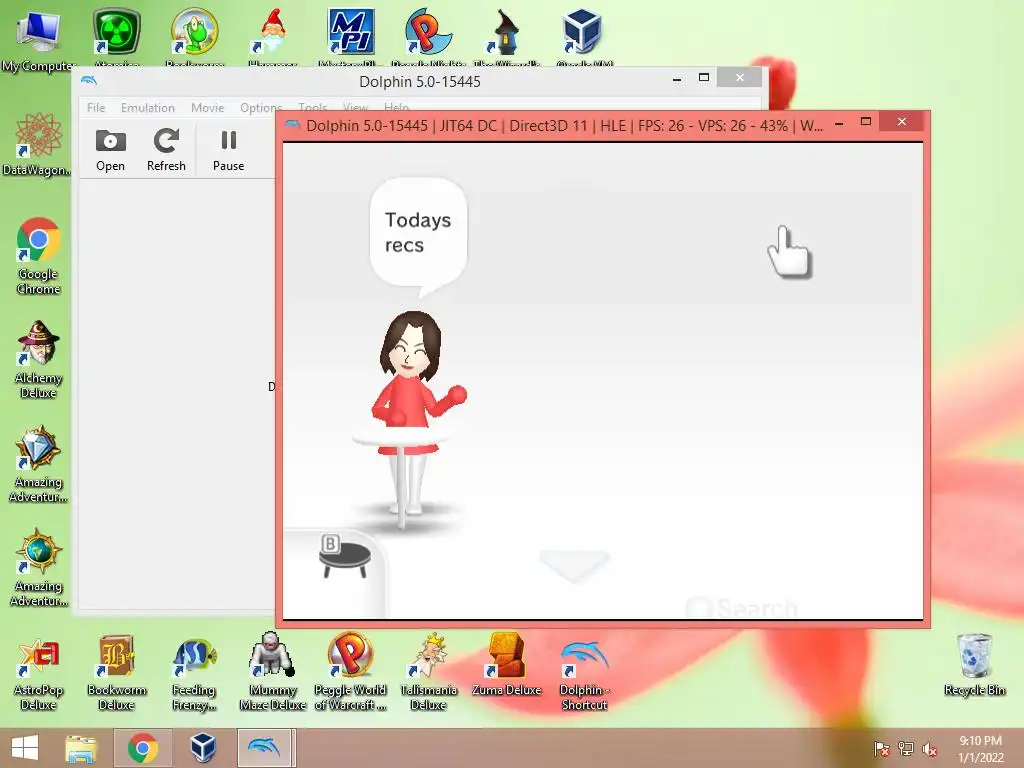Screen dimensions: 1024x768
Task: Open the Action Center flag tray icon
Action: pos(881,748)
